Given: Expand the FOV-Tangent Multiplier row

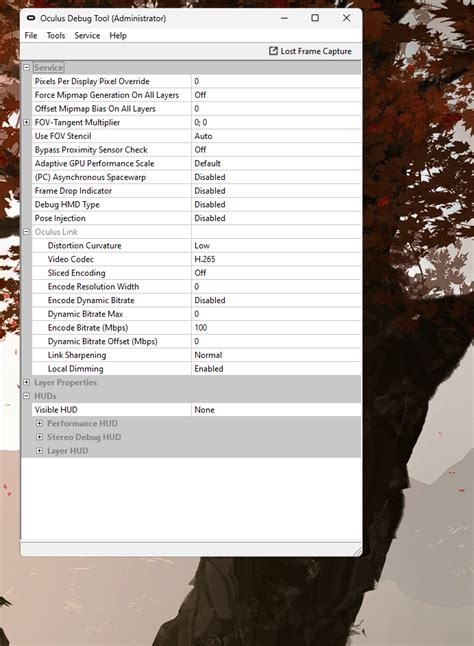Looking at the screenshot, I should pyautogui.click(x=26, y=122).
